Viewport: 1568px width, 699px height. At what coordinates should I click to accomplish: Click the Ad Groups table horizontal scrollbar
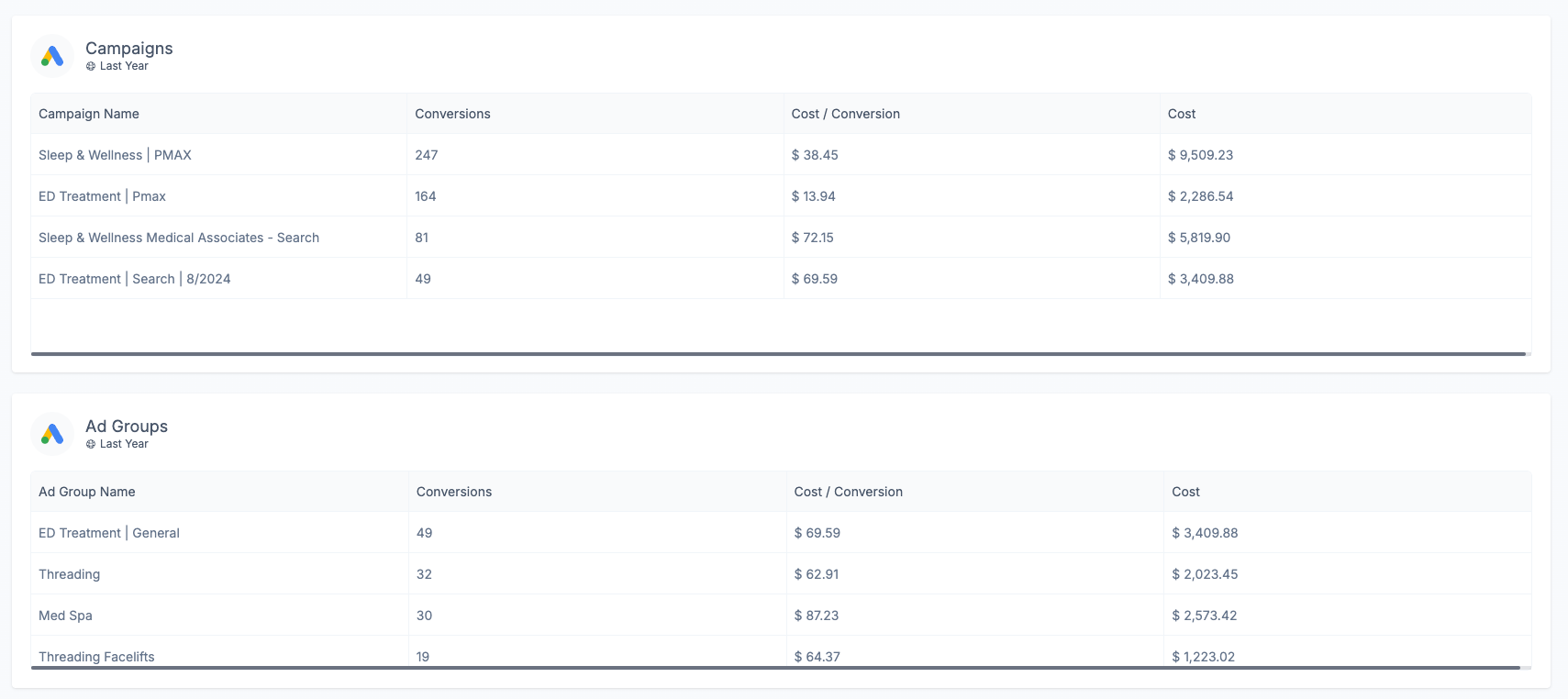point(775,668)
